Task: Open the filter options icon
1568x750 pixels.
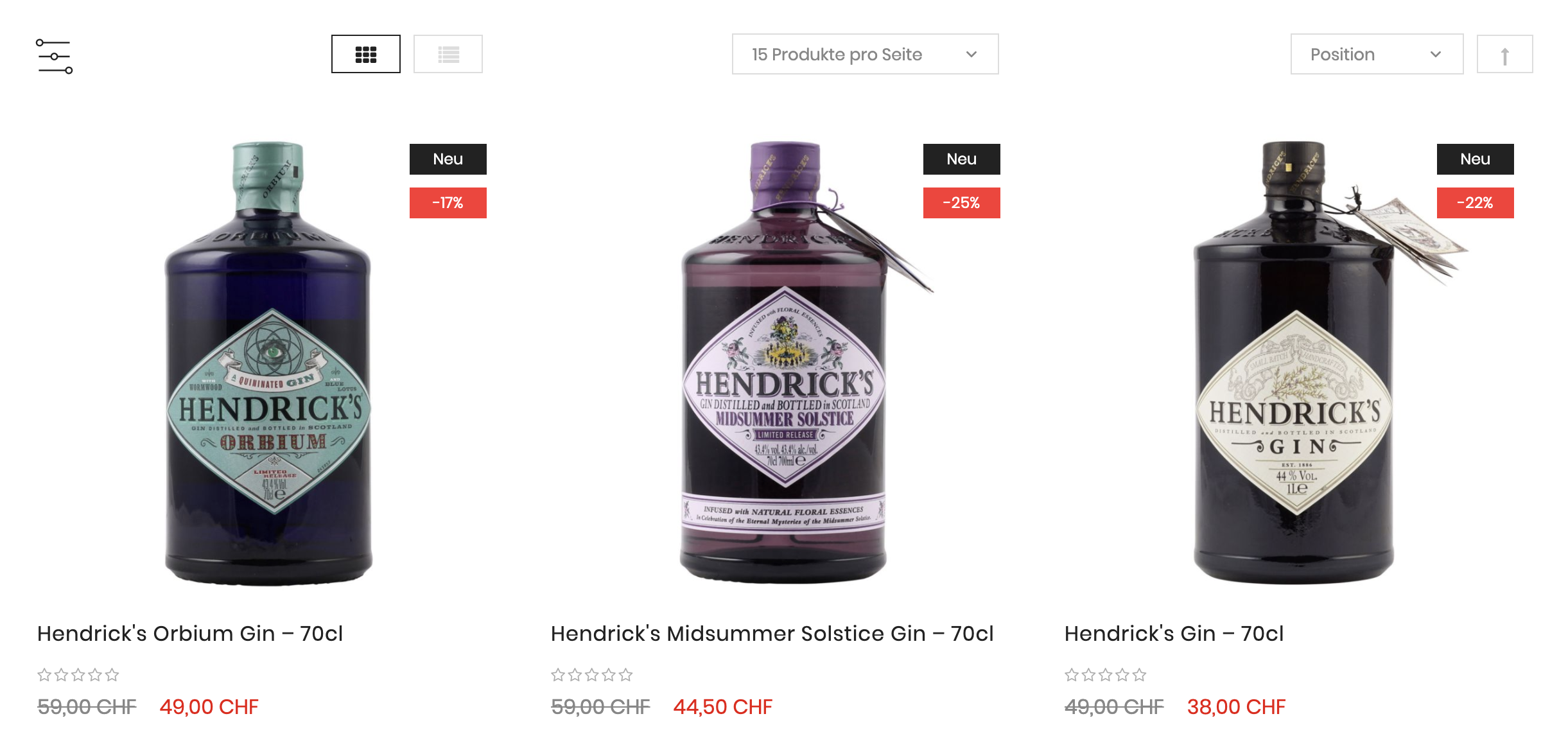Action: click(55, 56)
